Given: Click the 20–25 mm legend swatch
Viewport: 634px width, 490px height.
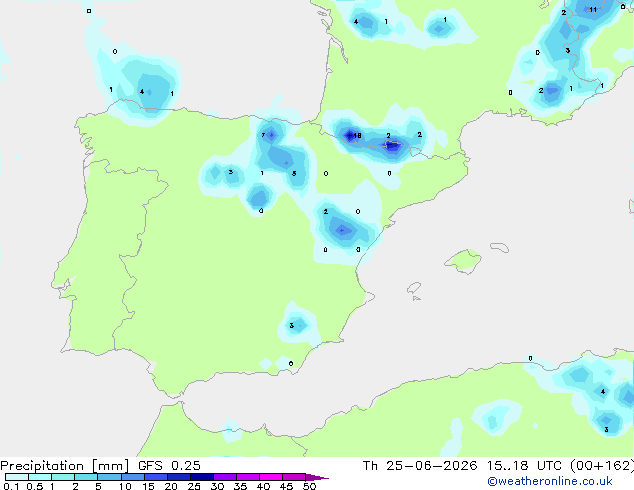Looking at the screenshot, I should click(179, 477).
